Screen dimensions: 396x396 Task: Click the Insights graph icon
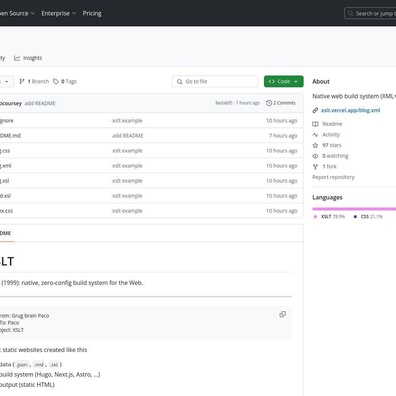(17, 58)
